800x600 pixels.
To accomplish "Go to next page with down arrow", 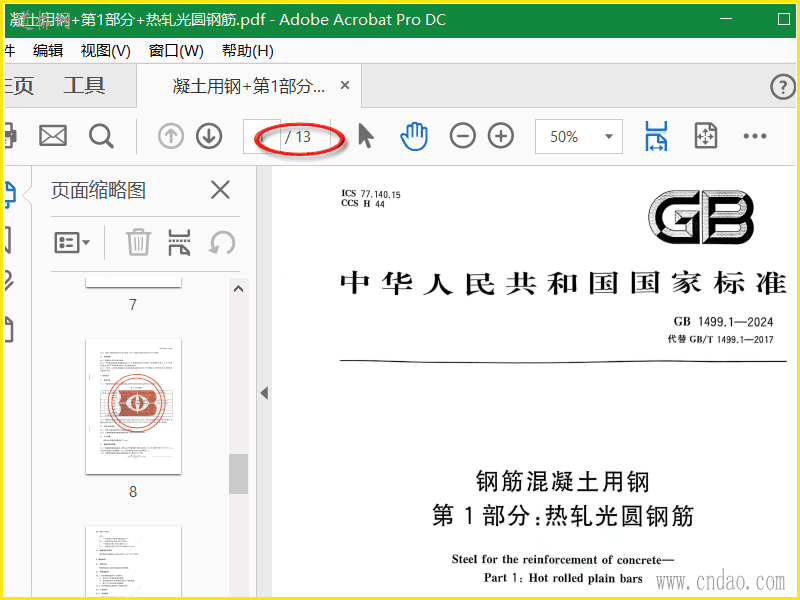I will click(x=209, y=136).
